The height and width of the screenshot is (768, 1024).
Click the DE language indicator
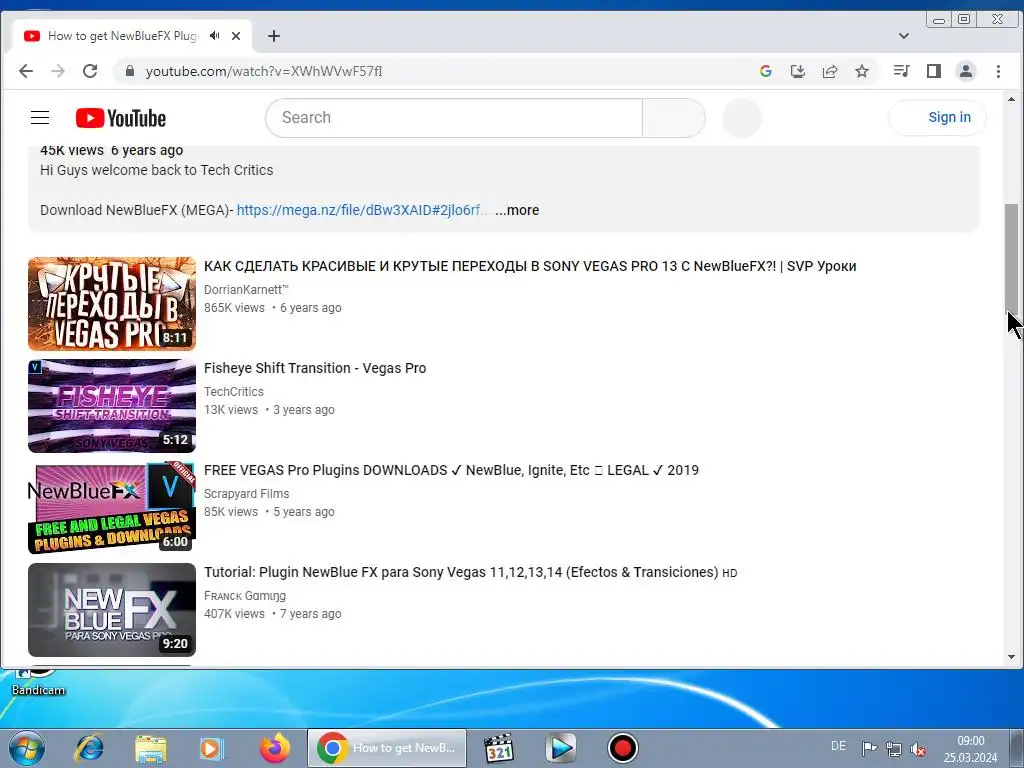(839, 746)
